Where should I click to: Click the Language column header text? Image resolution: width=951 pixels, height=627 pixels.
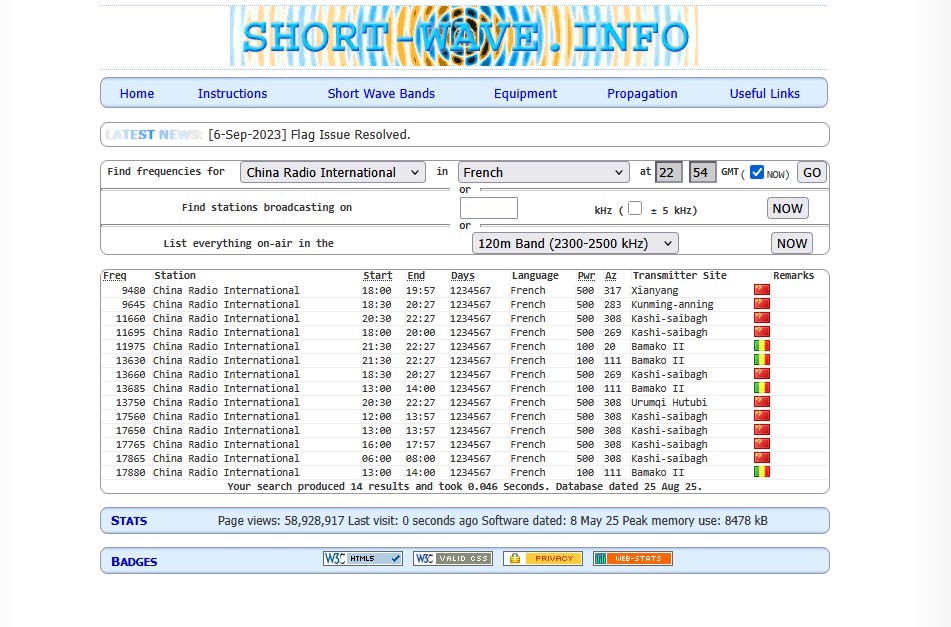coord(535,275)
